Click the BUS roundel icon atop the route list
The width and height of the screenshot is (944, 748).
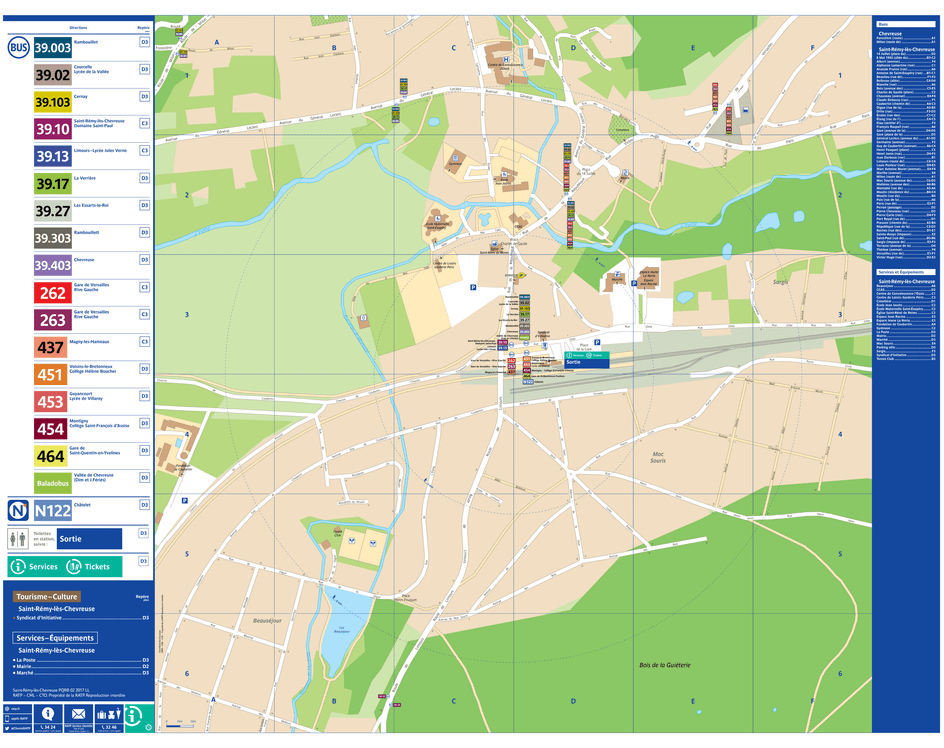(x=17, y=45)
